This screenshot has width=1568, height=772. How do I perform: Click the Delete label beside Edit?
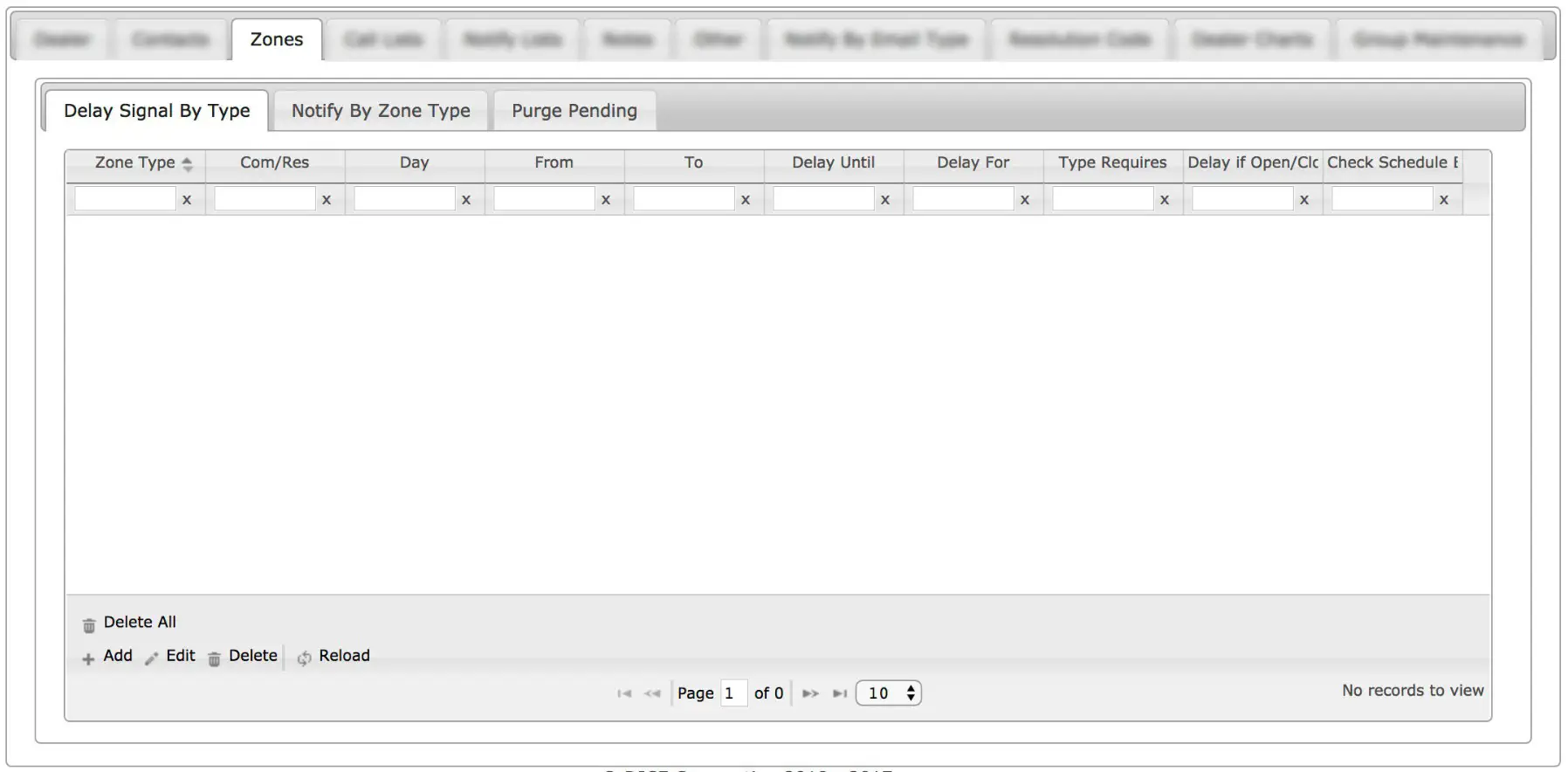(253, 656)
